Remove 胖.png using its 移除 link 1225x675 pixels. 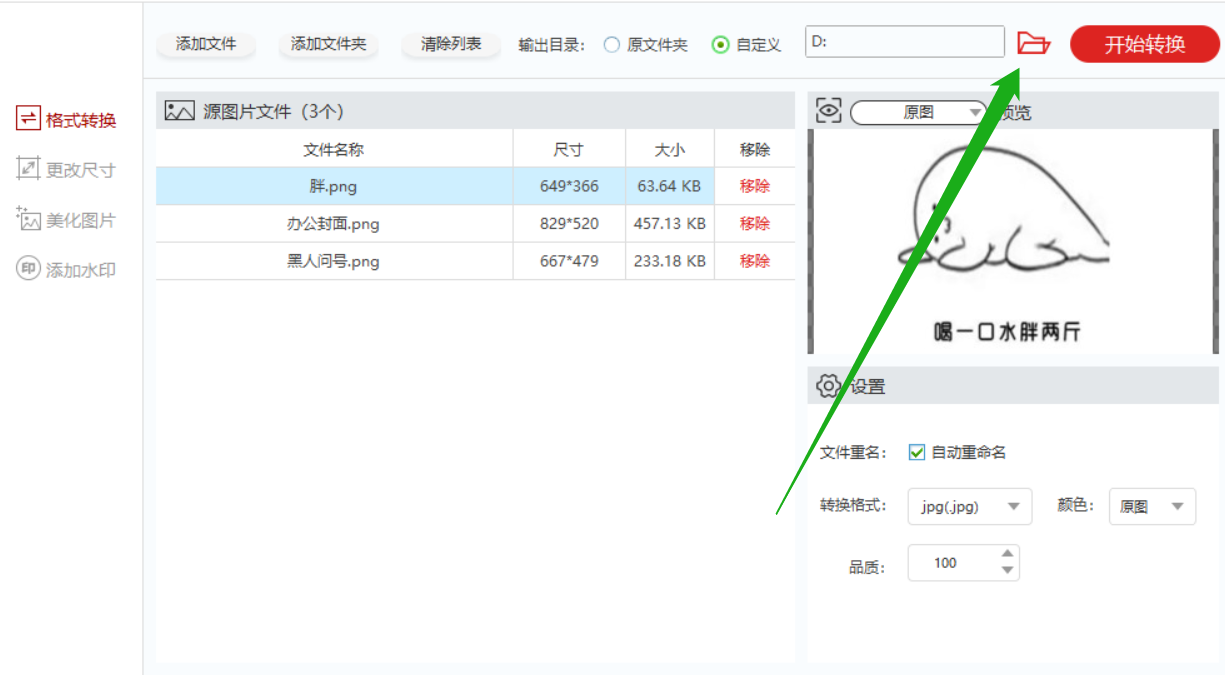755,186
